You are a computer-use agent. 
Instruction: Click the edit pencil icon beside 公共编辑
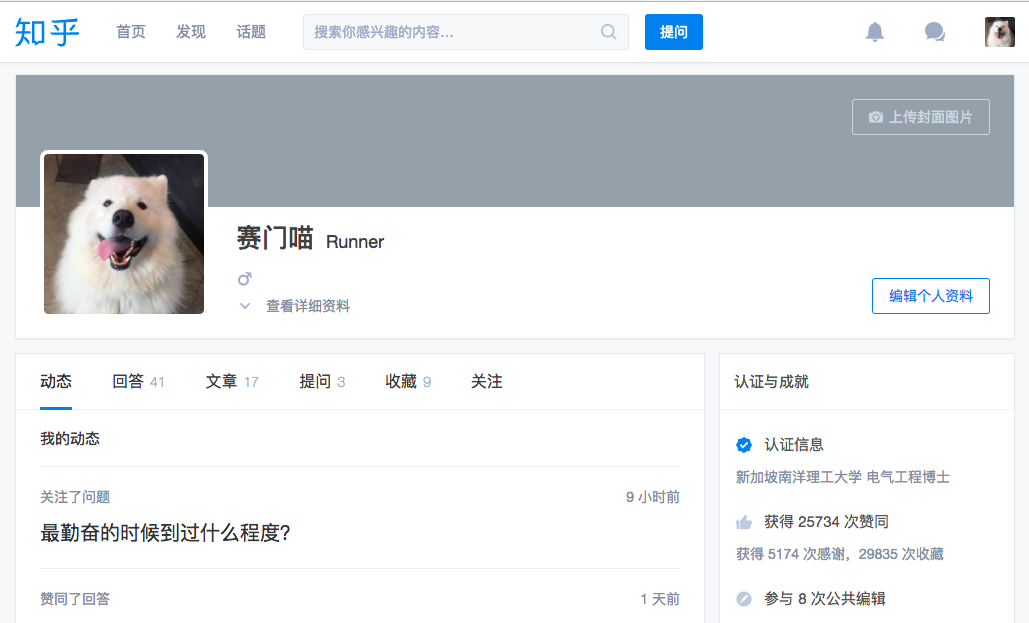(x=744, y=599)
